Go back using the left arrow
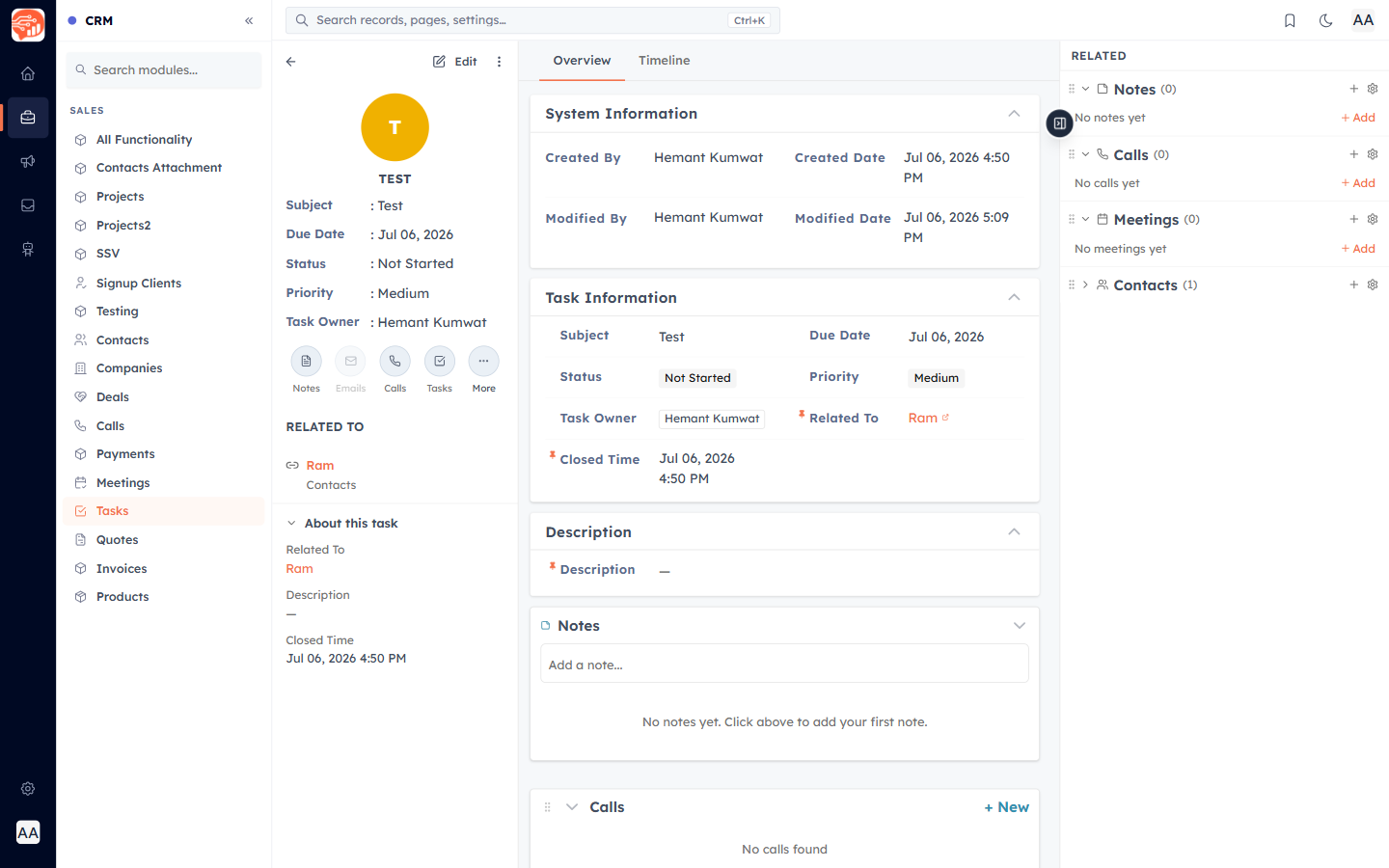The height and width of the screenshot is (868, 1389). [x=291, y=62]
